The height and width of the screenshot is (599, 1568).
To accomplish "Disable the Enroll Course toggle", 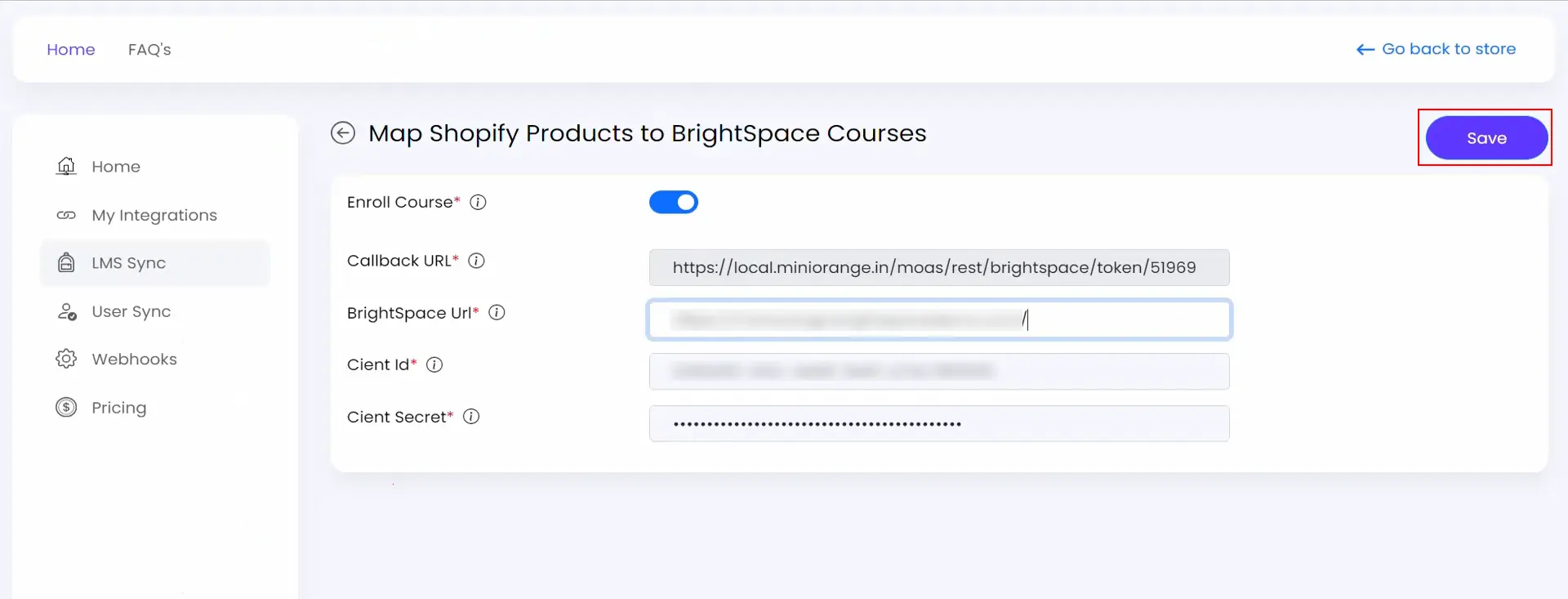I will 674,202.
